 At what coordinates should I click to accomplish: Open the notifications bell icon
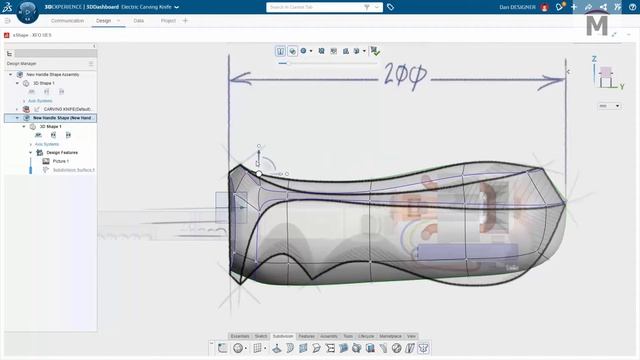[x=560, y=7]
